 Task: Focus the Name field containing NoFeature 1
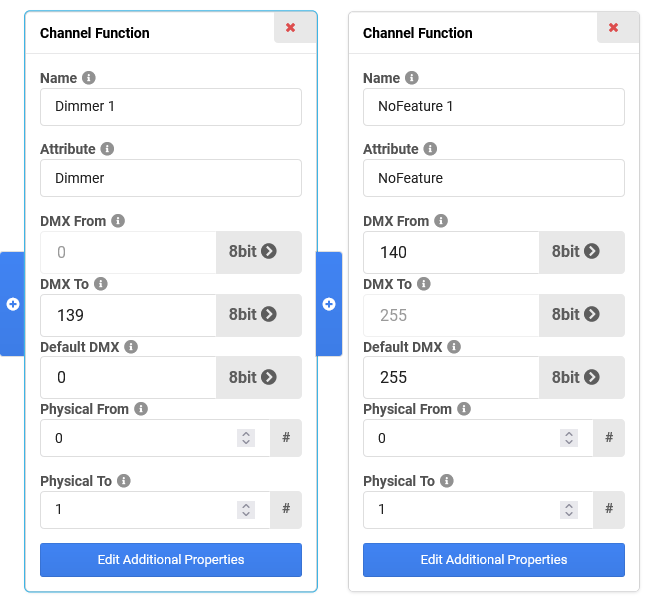(x=493, y=107)
